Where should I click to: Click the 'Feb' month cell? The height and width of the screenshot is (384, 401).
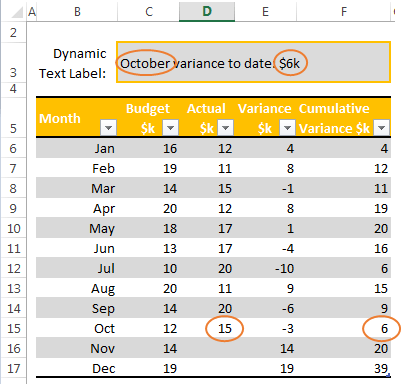(x=77, y=168)
